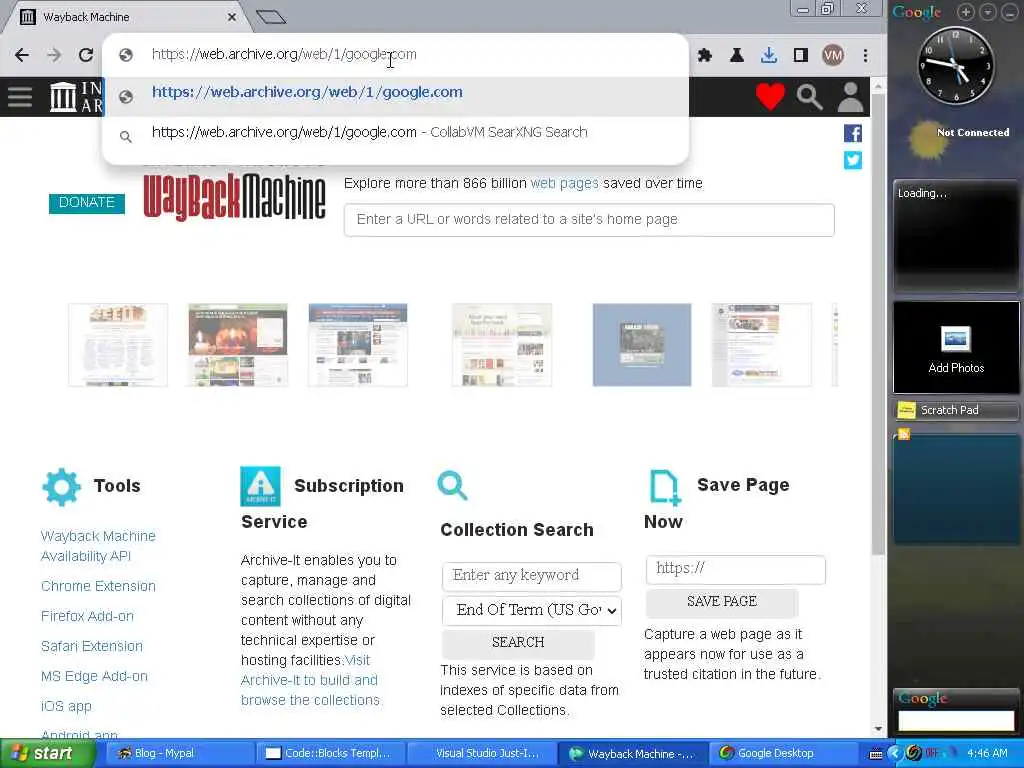Open the Archive search magnifier icon
1024x768 pixels.
809,97
